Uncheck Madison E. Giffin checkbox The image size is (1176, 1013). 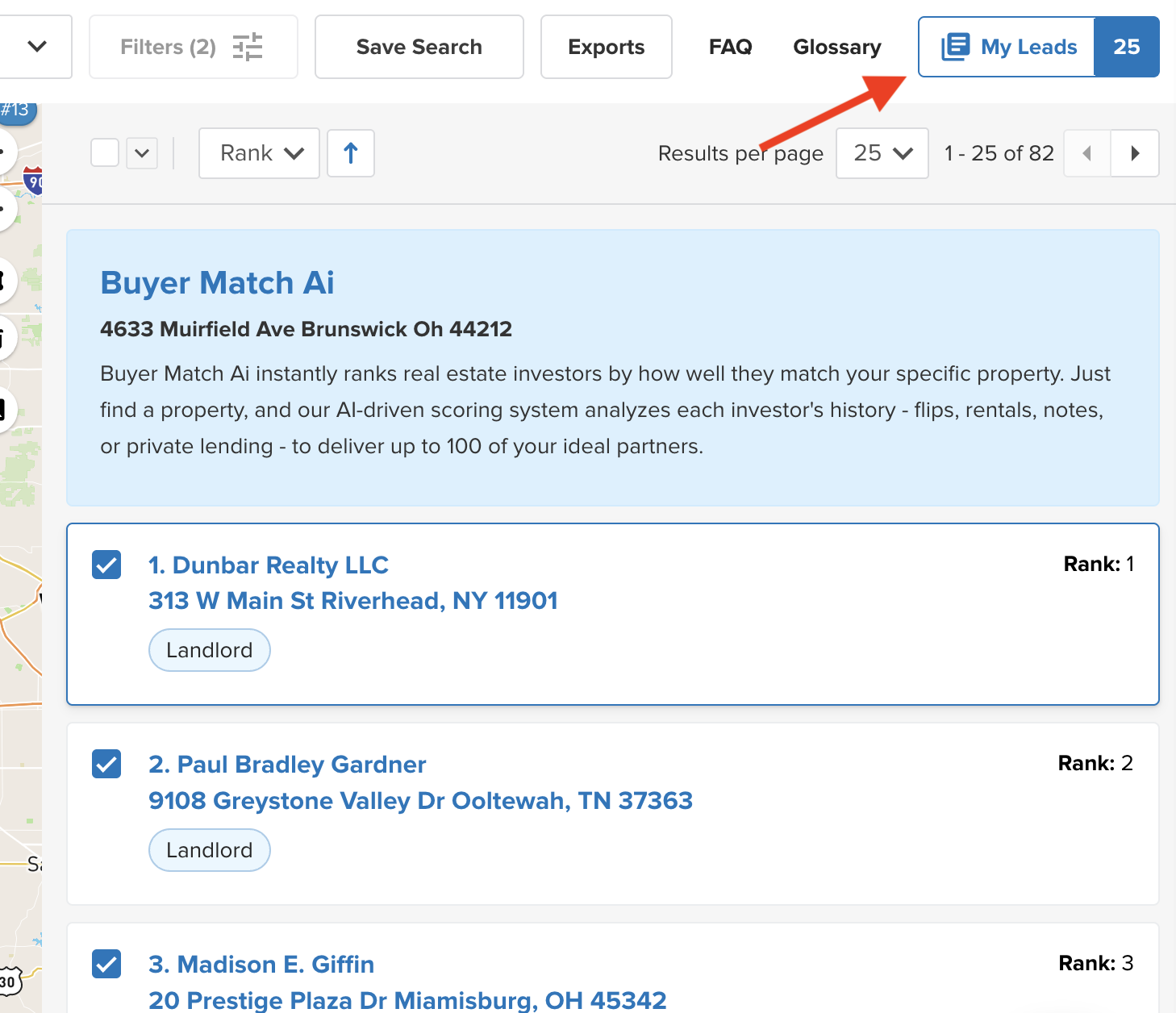pos(106,964)
